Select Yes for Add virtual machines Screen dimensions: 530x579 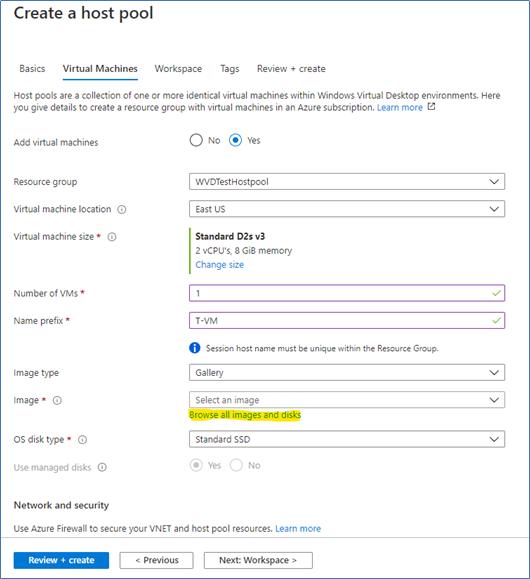pyautogui.click(x=235, y=140)
